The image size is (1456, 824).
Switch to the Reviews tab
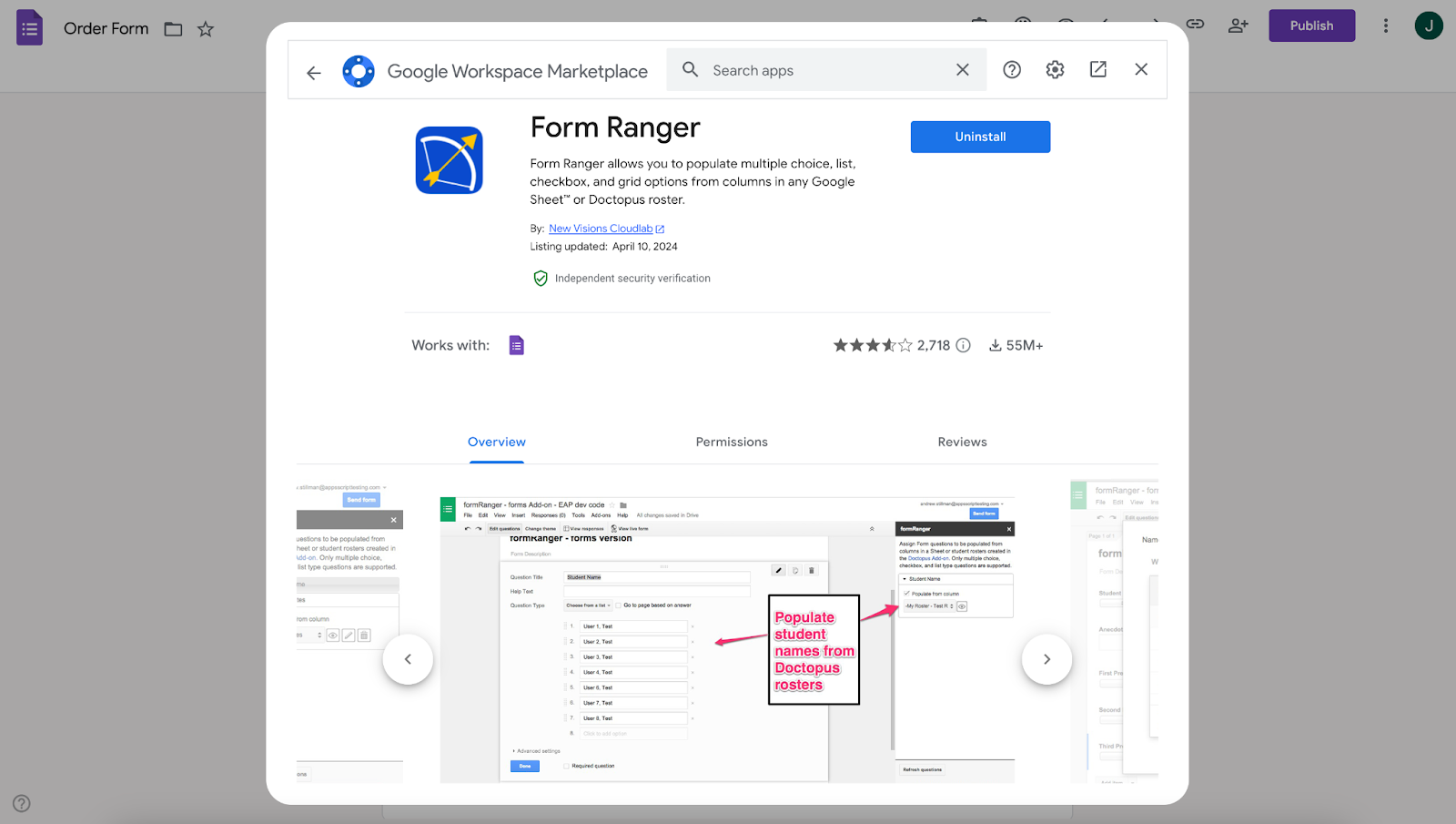click(x=963, y=443)
